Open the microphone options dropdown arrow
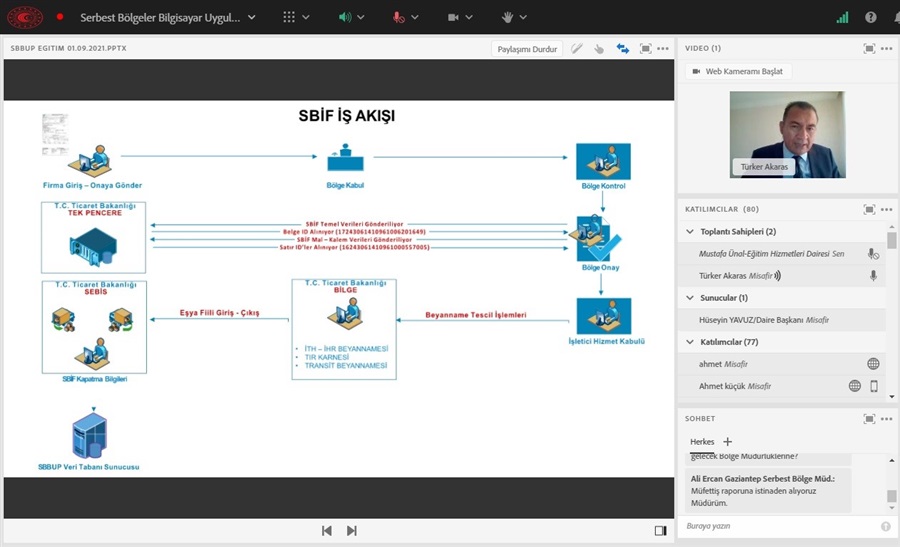Viewport: 900px width, 547px height. click(x=414, y=17)
